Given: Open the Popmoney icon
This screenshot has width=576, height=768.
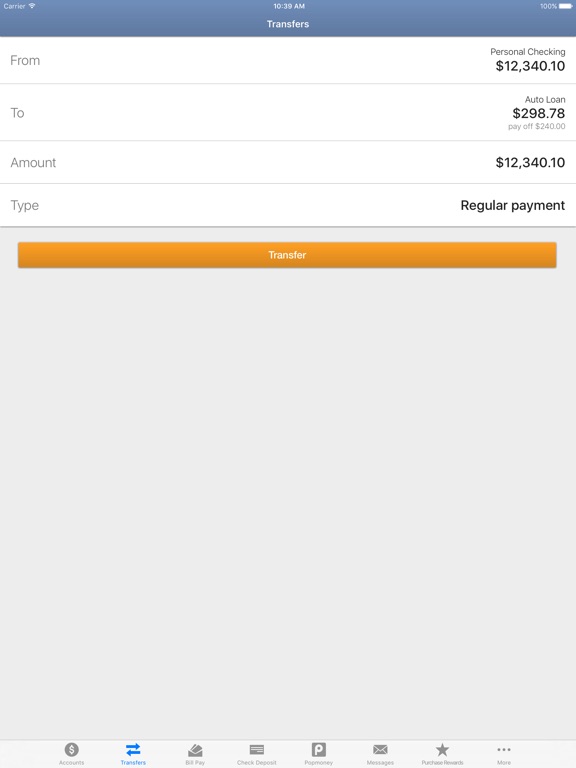Looking at the screenshot, I should click(x=318, y=749).
